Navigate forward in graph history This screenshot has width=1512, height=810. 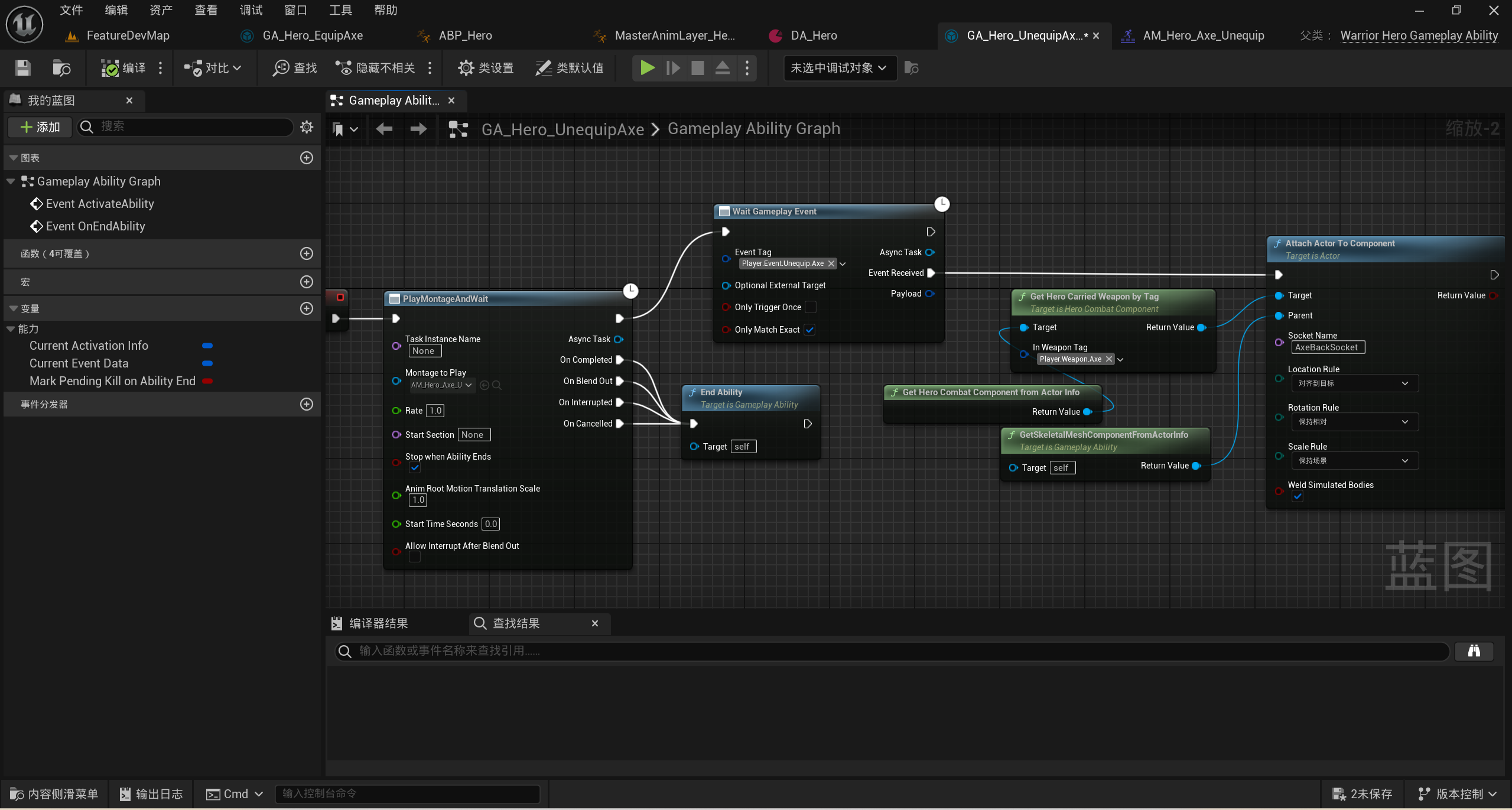click(x=418, y=129)
